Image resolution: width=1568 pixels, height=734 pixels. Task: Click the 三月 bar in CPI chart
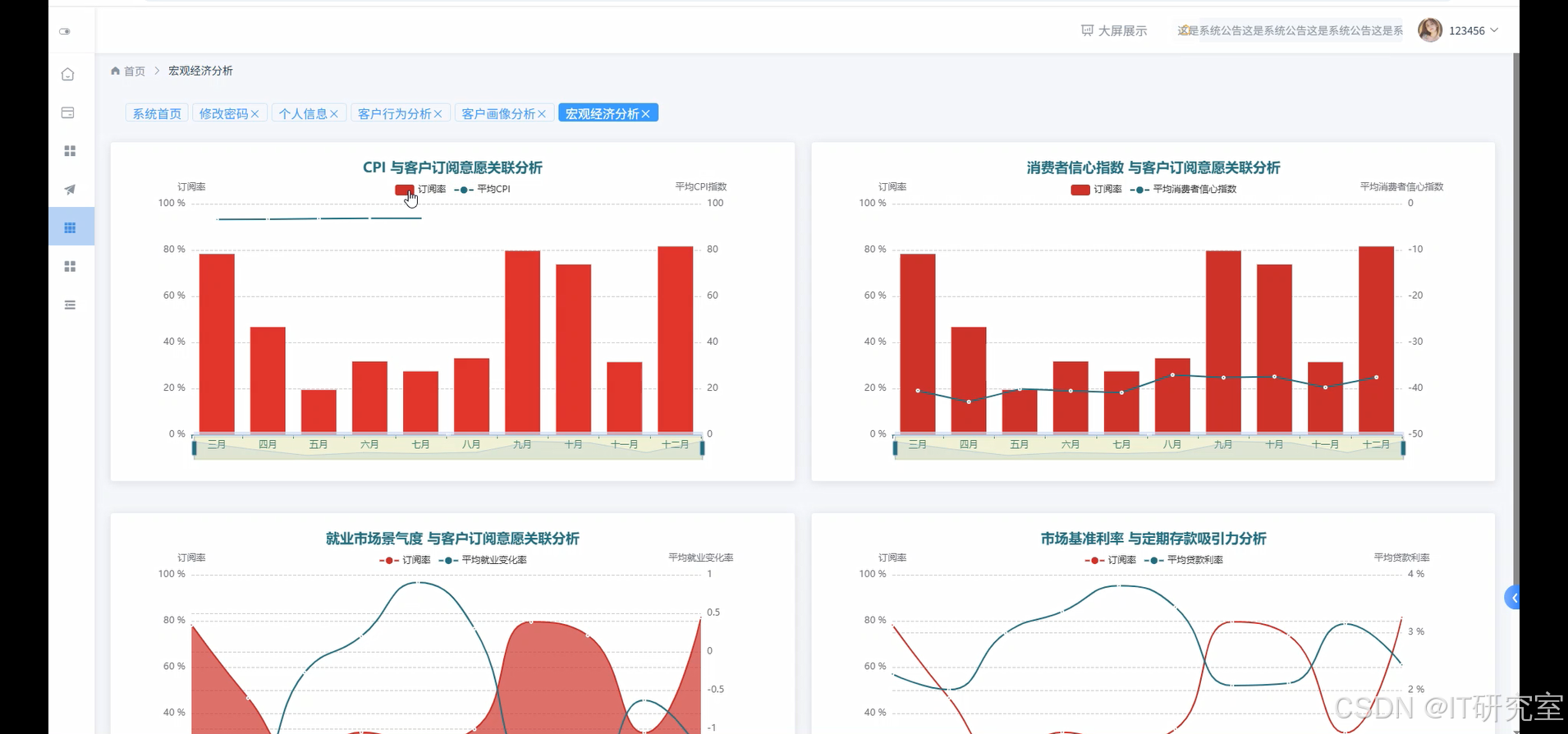pos(217,343)
